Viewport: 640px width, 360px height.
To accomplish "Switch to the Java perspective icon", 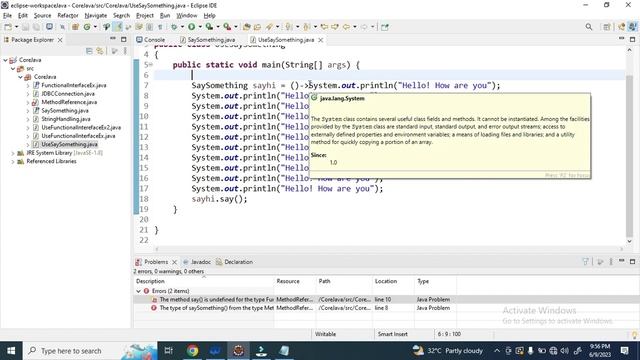I will point(632,27).
